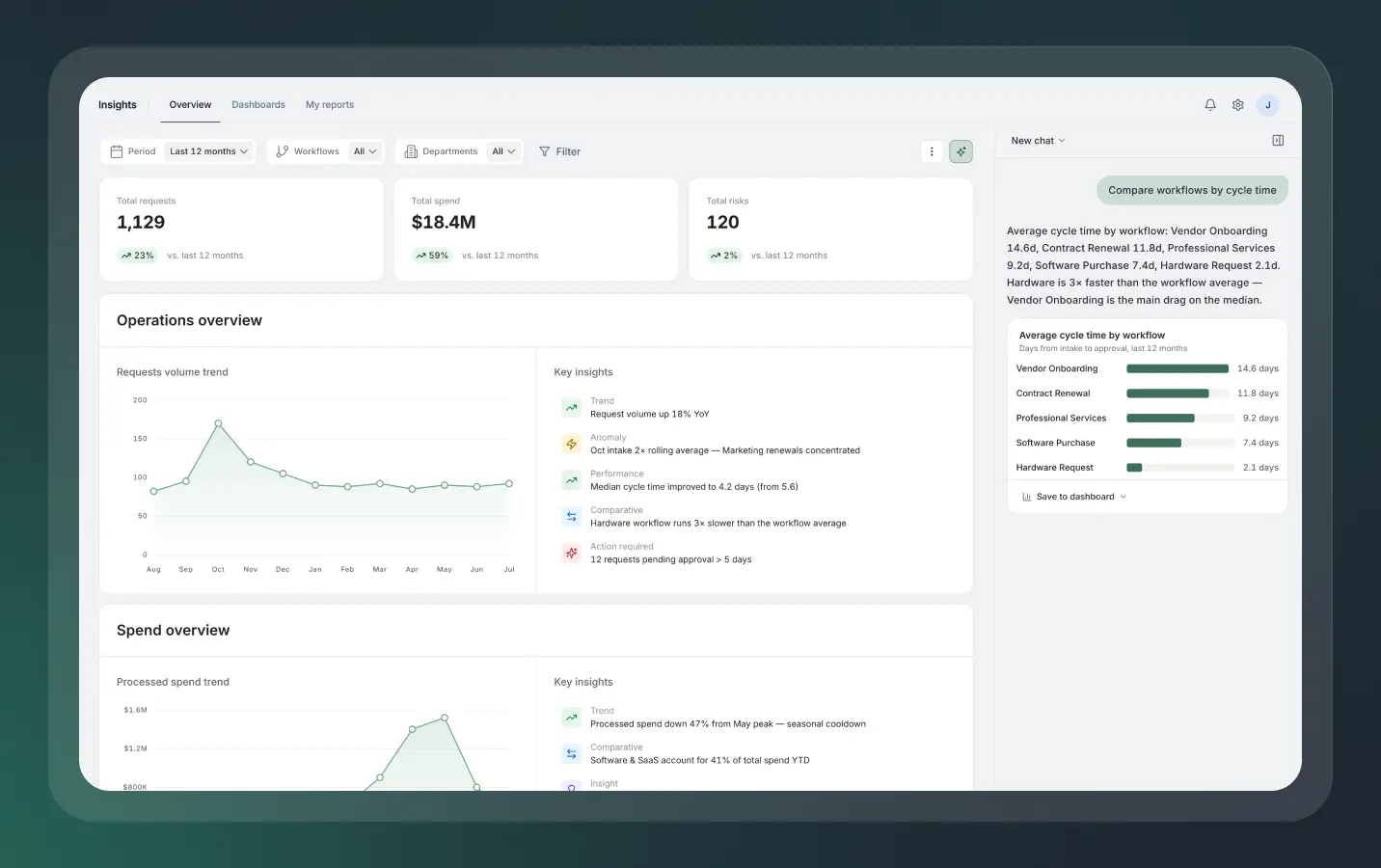Open settings gear in header

click(1238, 105)
